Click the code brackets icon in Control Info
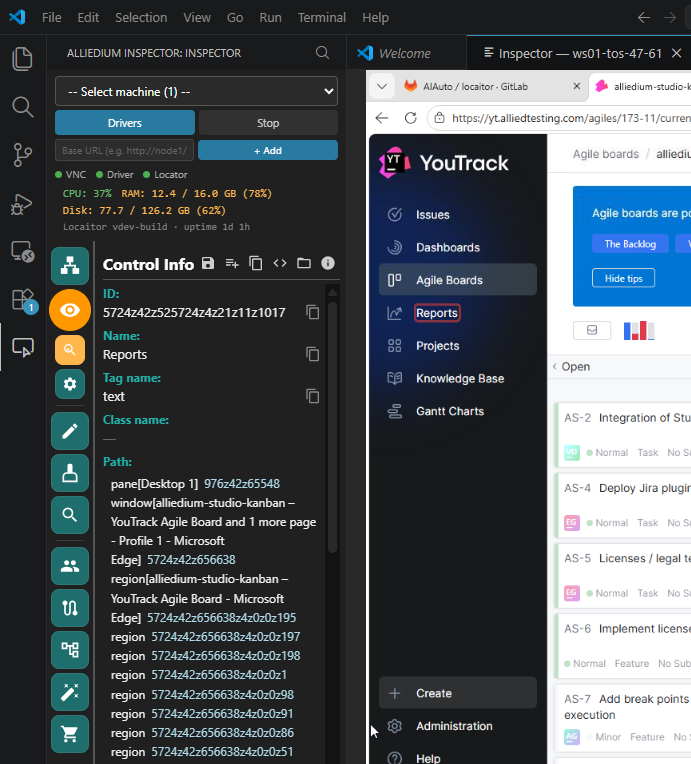Image resolution: width=691 pixels, height=764 pixels. pyautogui.click(x=280, y=264)
